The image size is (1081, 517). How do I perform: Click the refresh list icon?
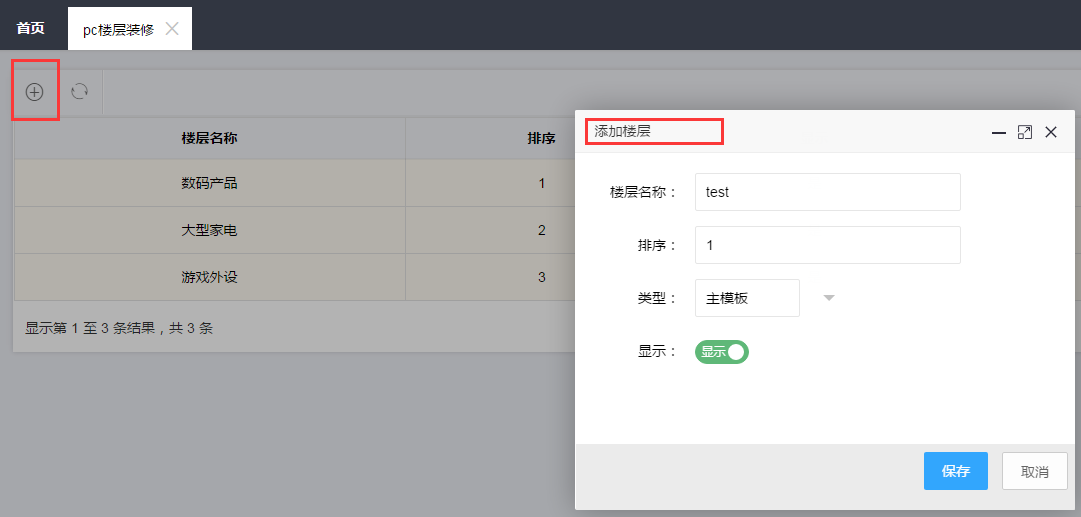point(80,91)
